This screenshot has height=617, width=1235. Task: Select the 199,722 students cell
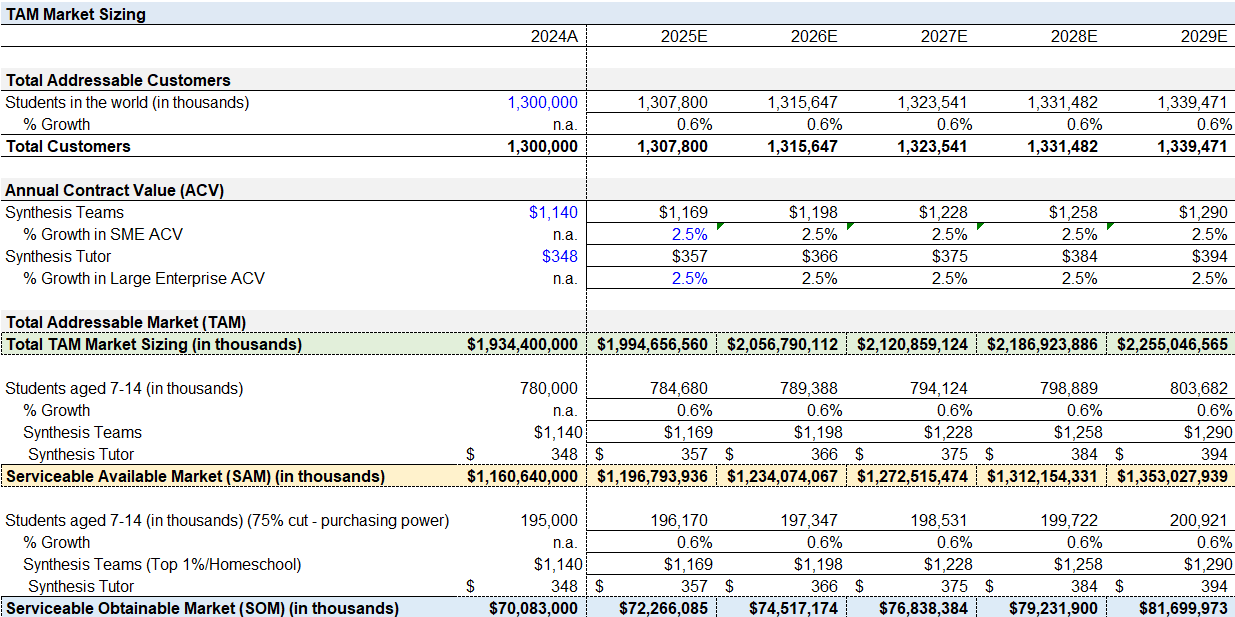(x=1069, y=520)
